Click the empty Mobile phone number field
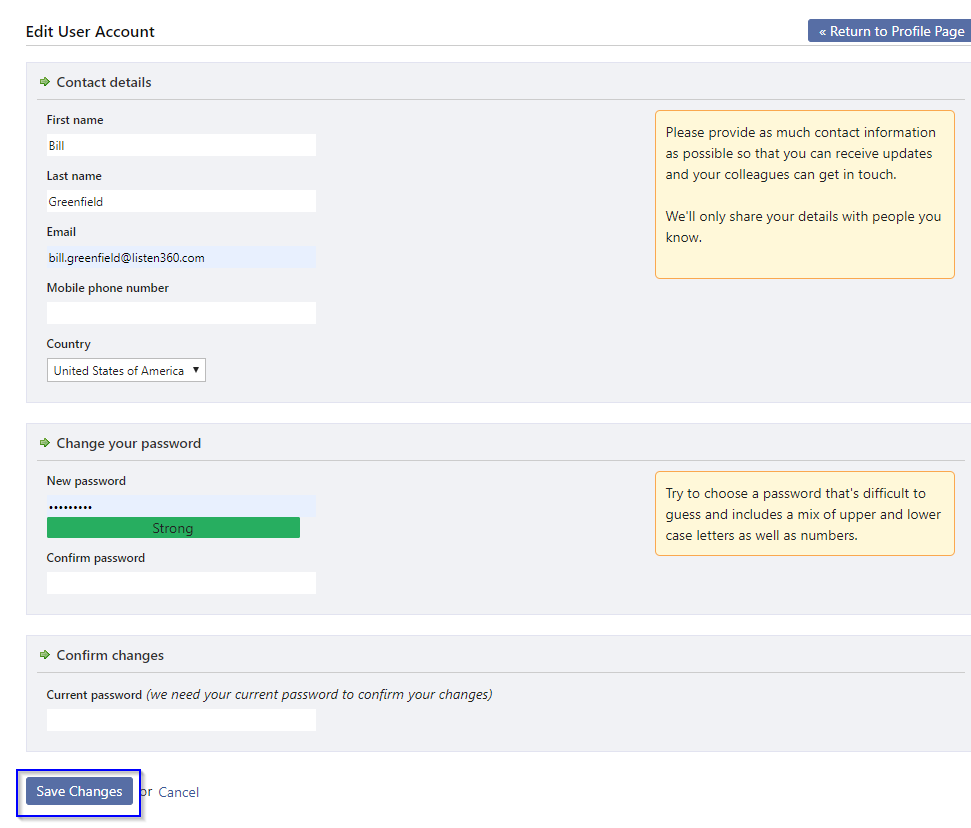The width and height of the screenshot is (971, 828). pyautogui.click(x=181, y=313)
